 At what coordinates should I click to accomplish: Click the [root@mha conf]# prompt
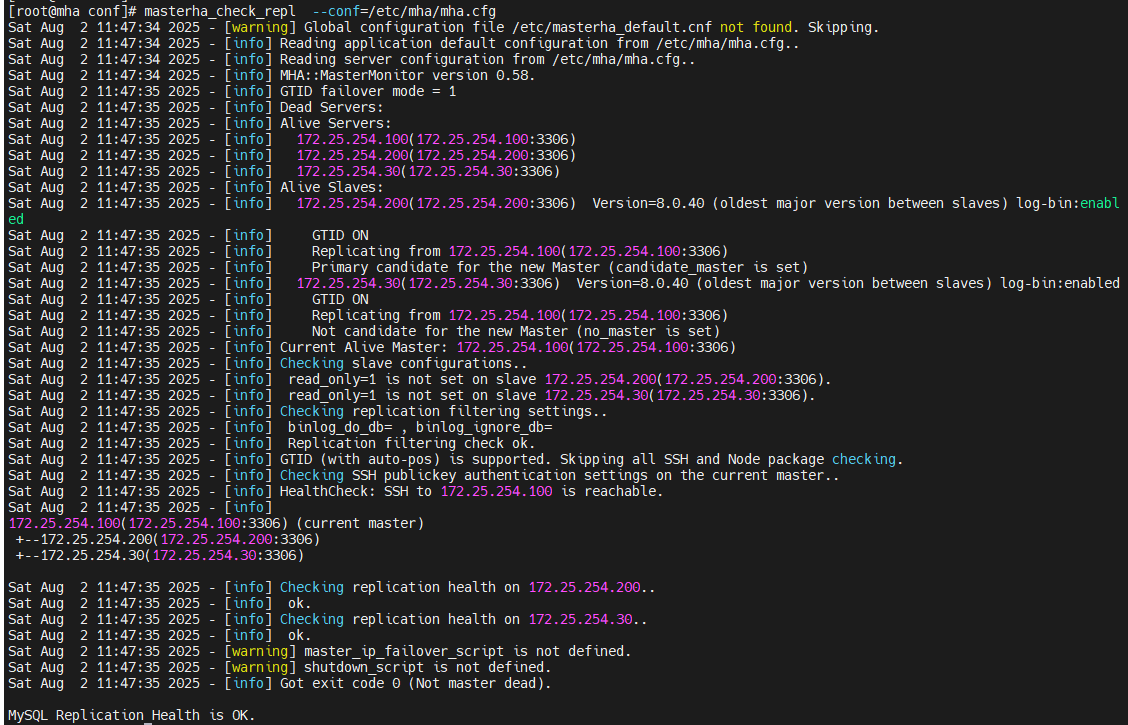click(x=72, y=12)
